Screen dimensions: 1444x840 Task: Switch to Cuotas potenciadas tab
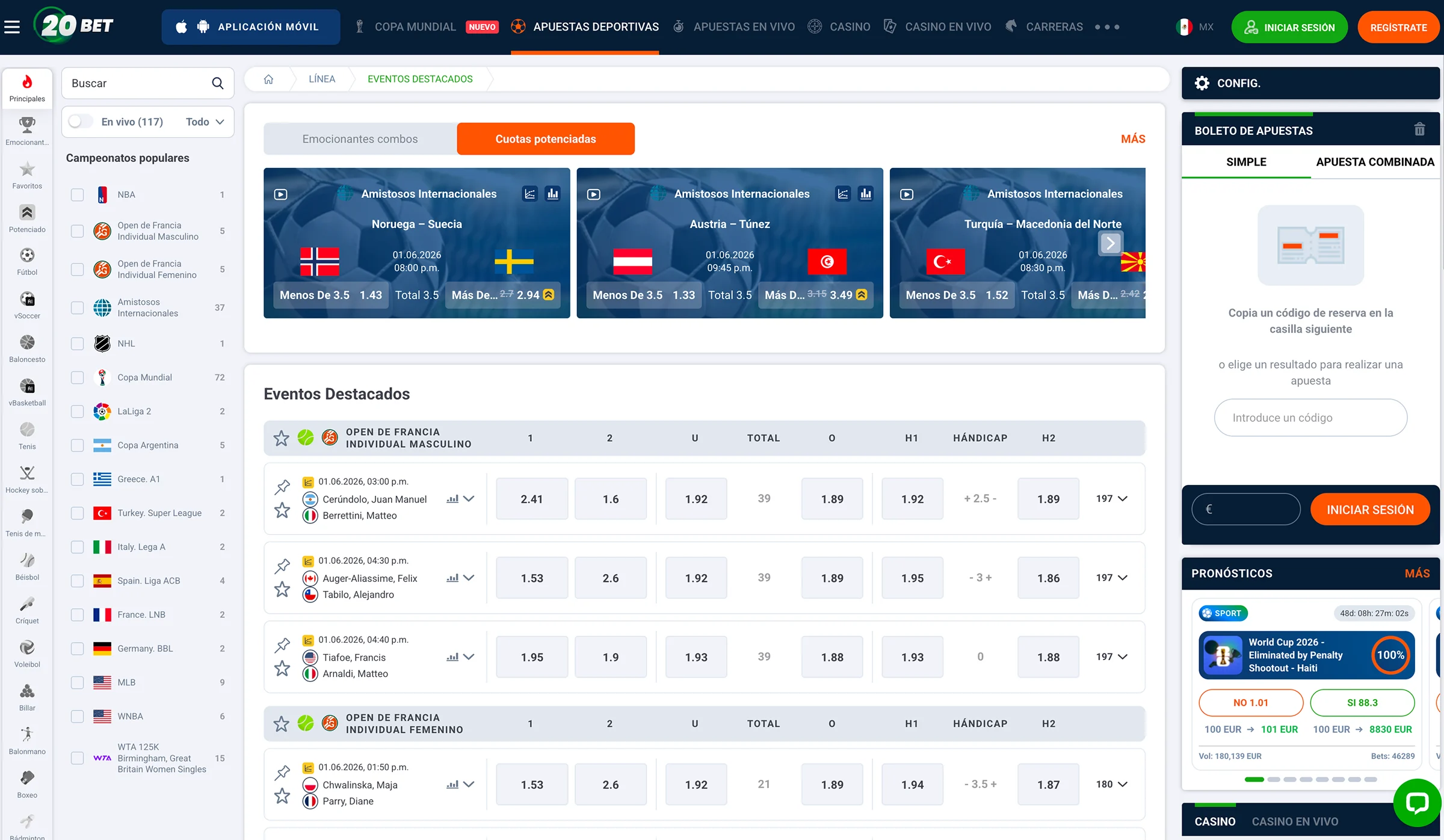546,139
